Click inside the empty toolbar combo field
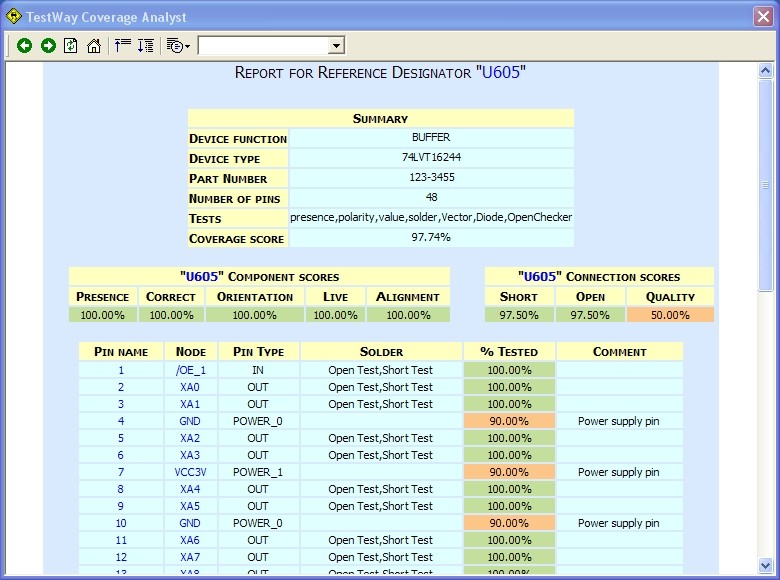Viewport: 780px width, 580px height. [262, 46]
